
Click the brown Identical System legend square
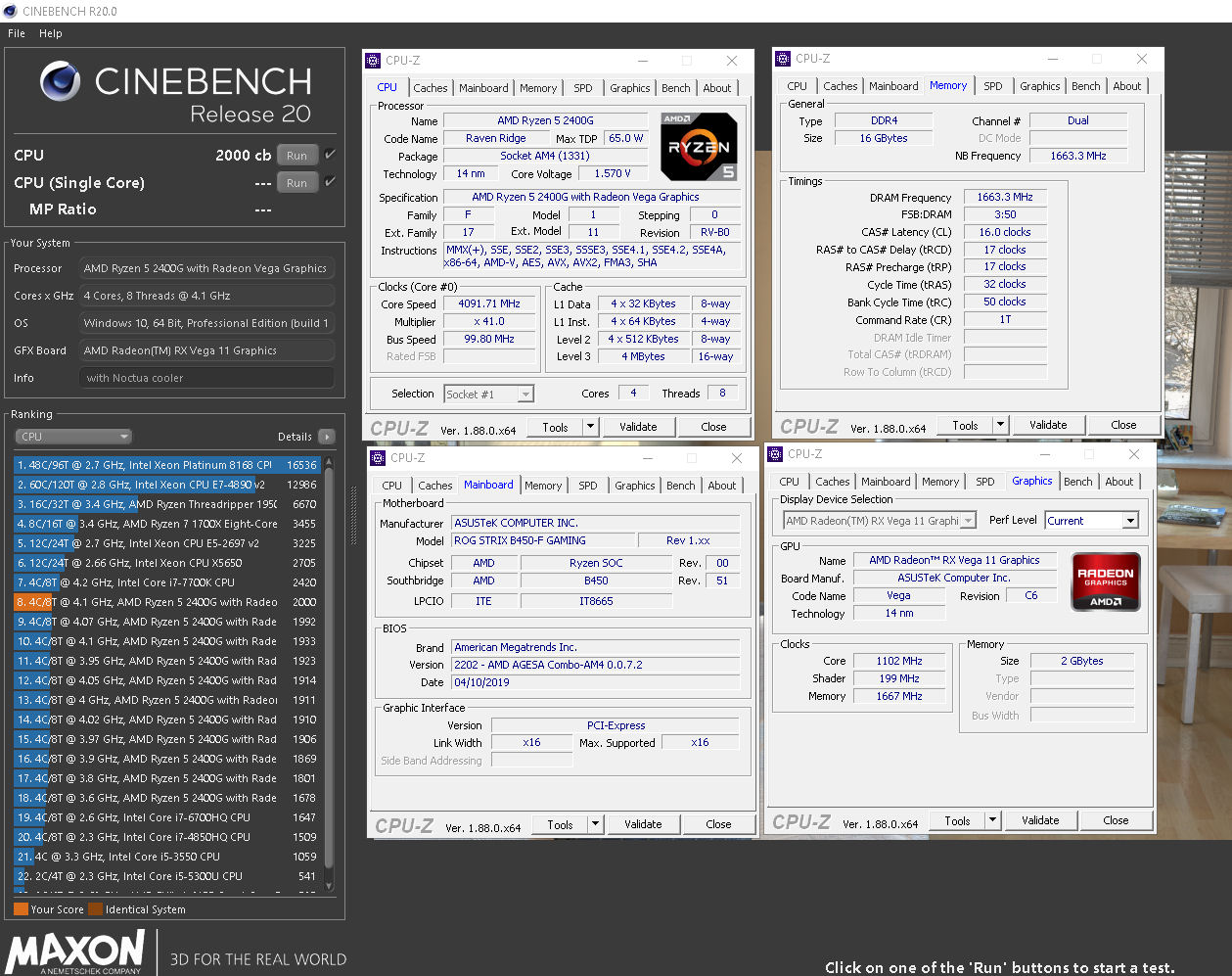(x=95, y=909)
